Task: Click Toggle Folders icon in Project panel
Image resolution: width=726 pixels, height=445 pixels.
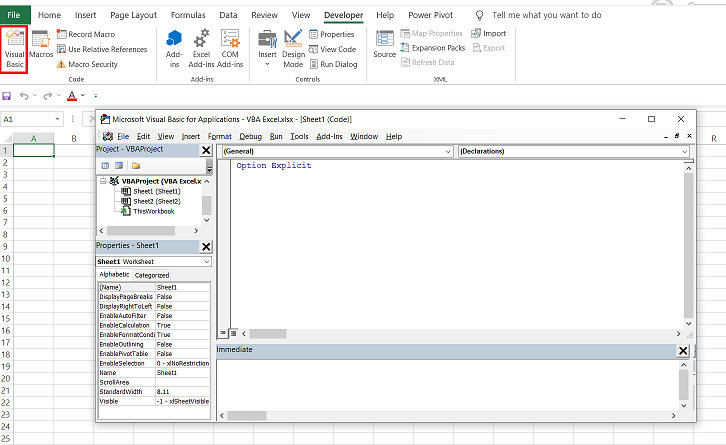Action: (x=135, y=165)
